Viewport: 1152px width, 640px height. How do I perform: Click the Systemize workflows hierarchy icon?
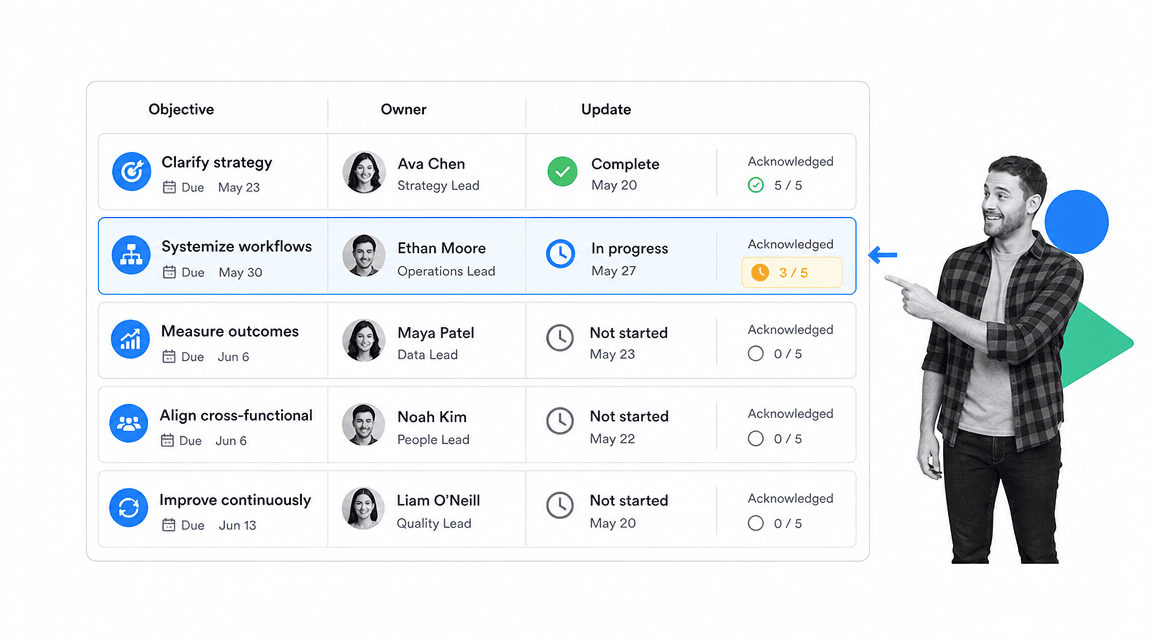[132, 255]
